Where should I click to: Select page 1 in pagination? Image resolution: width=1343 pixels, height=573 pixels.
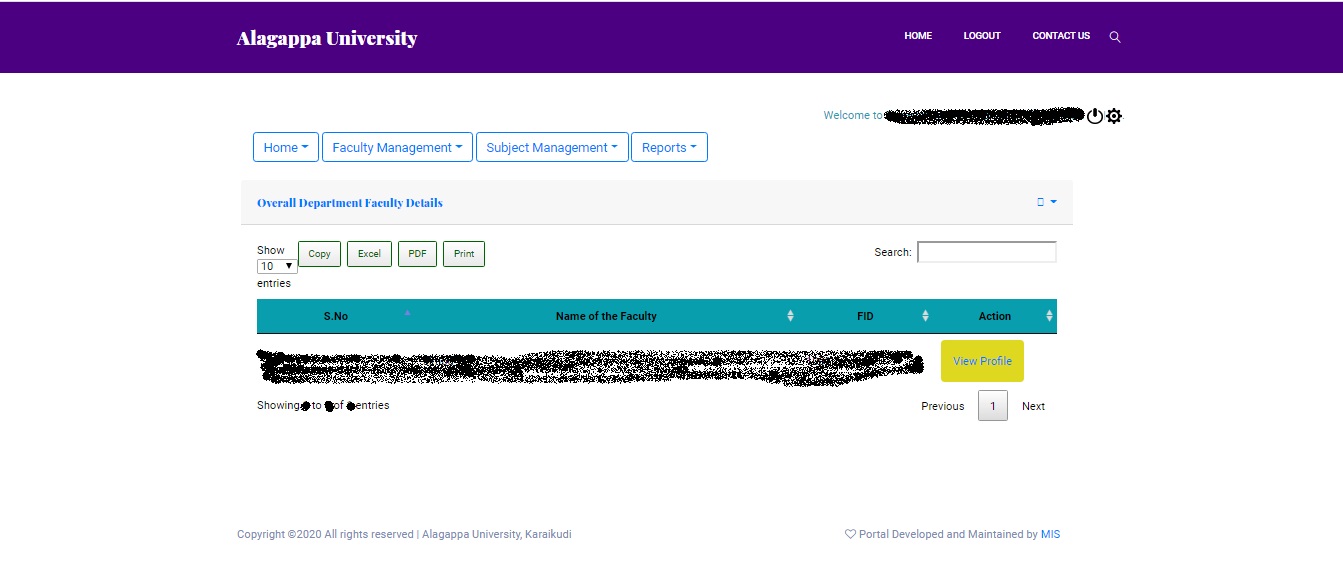992,406
